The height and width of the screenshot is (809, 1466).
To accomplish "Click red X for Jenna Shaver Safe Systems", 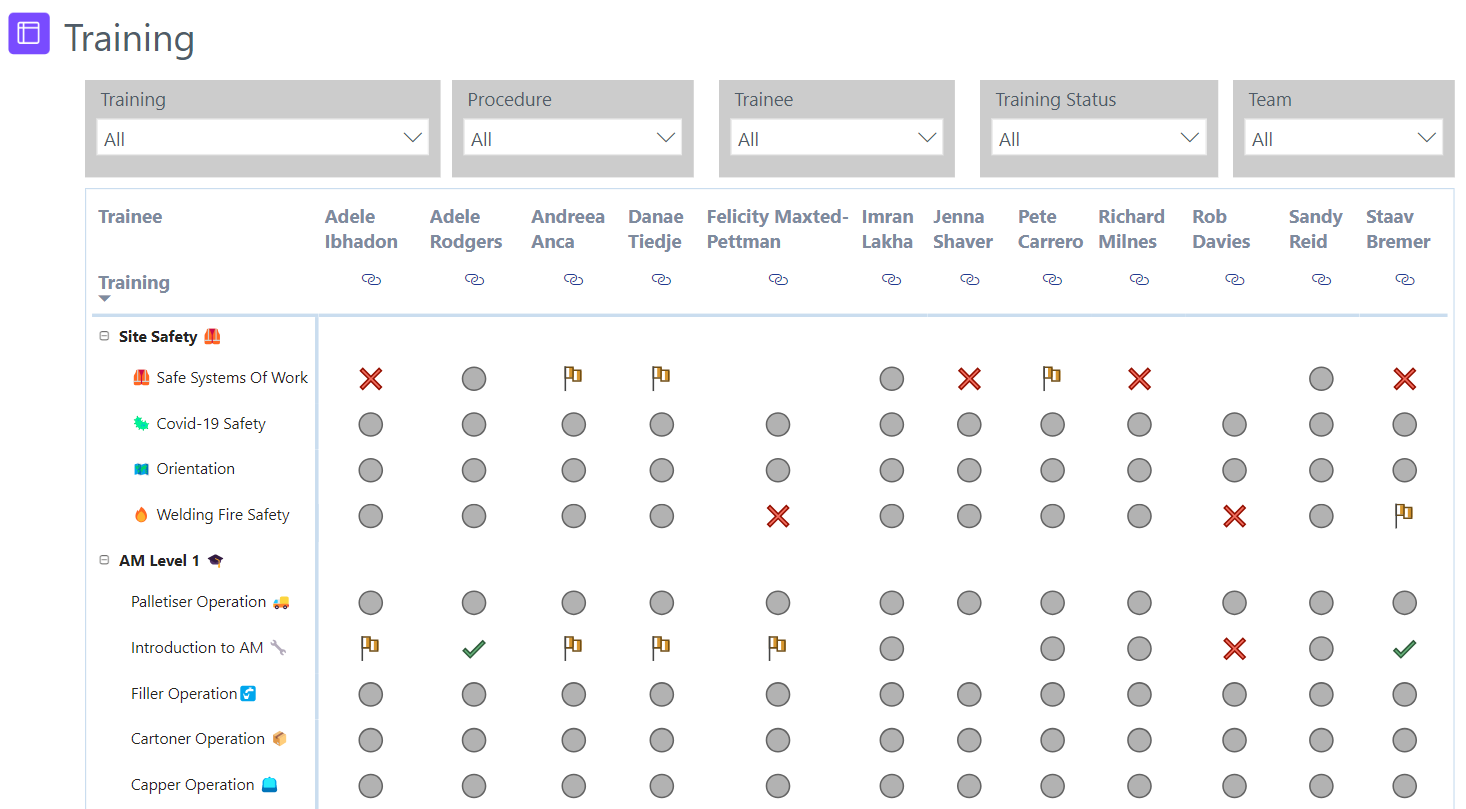I will 969,378.
